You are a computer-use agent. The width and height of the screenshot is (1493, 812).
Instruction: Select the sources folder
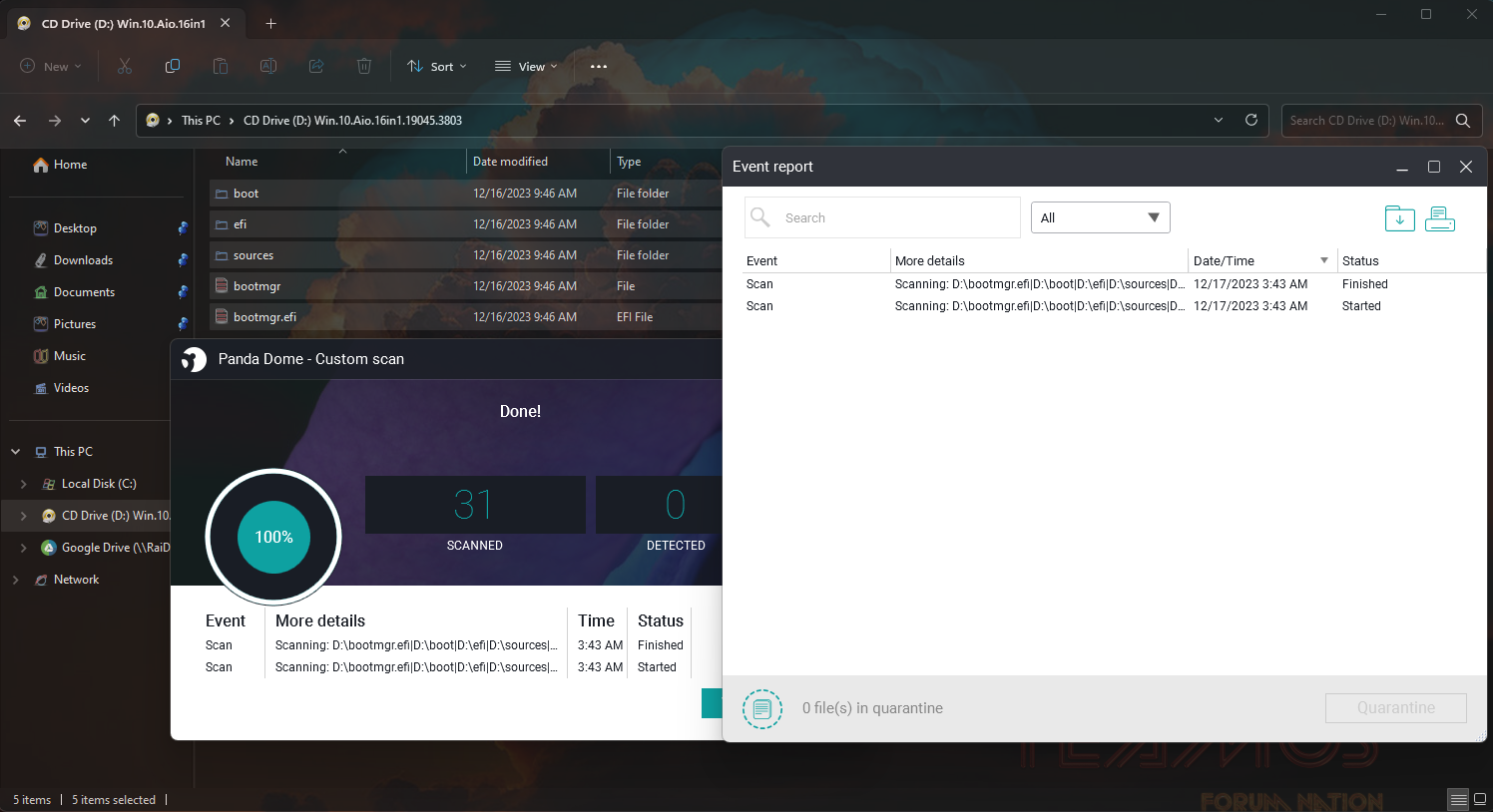[x=465, y=255]
